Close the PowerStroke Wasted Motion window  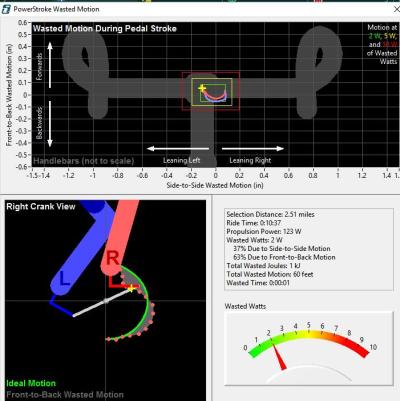click(396, 9)
